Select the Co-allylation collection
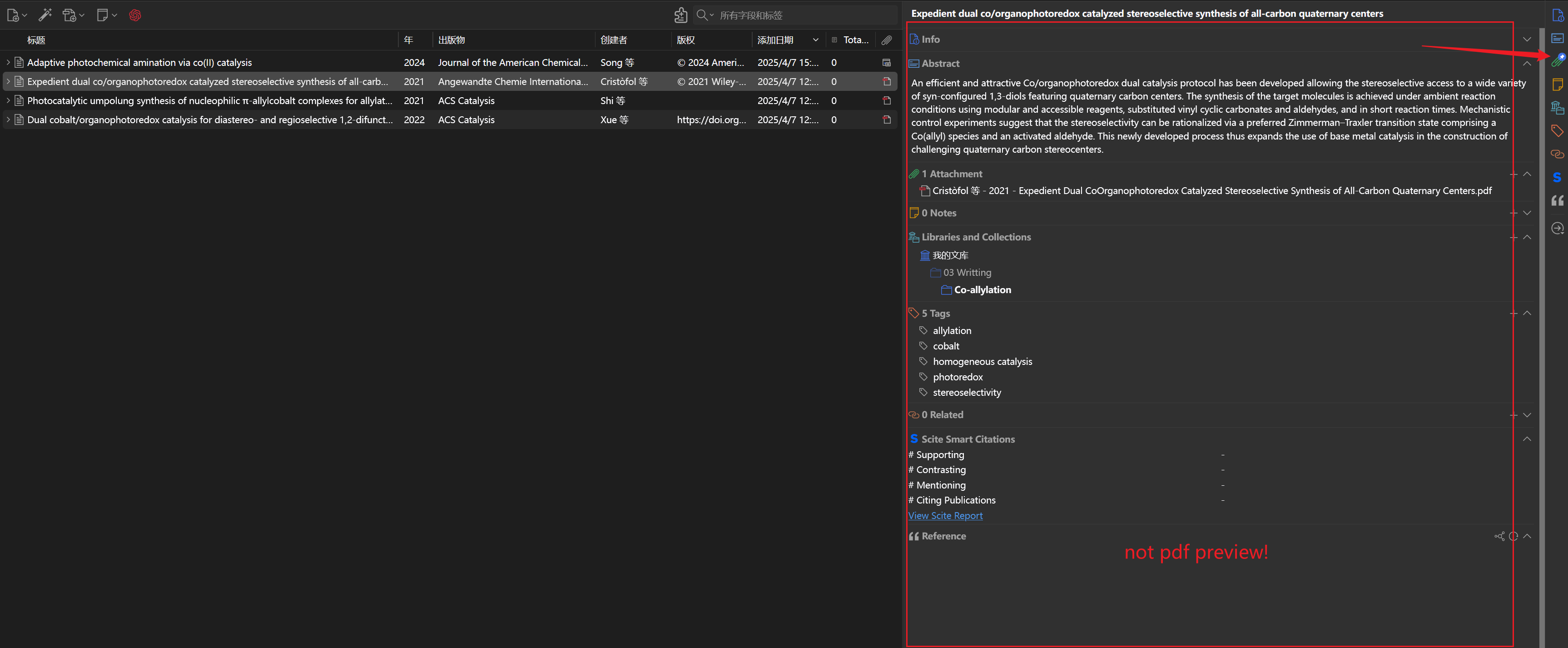This screenshot has width=1568, height=648. tap(982, 290)
